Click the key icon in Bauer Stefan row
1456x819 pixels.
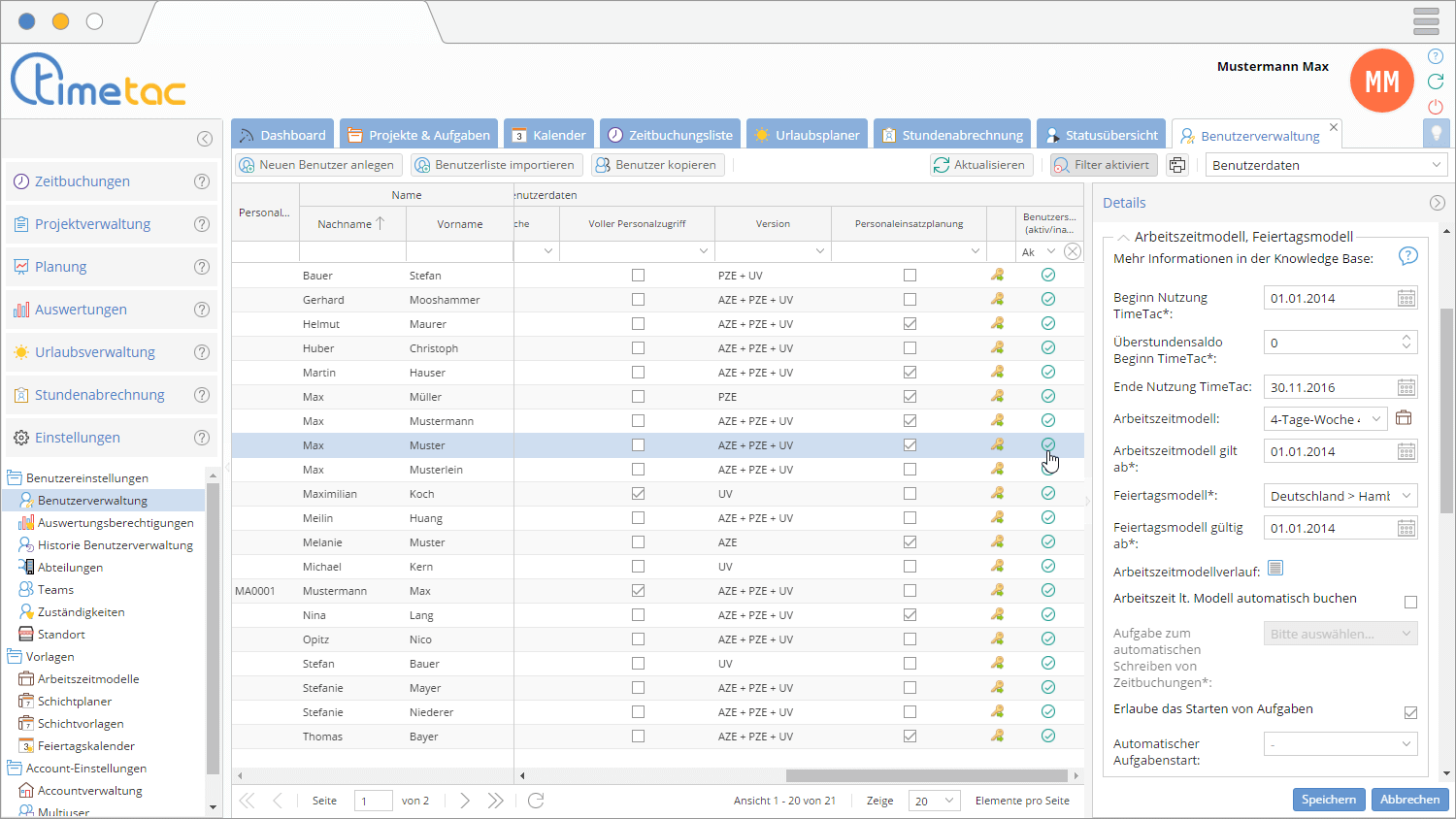pos(997,276)
